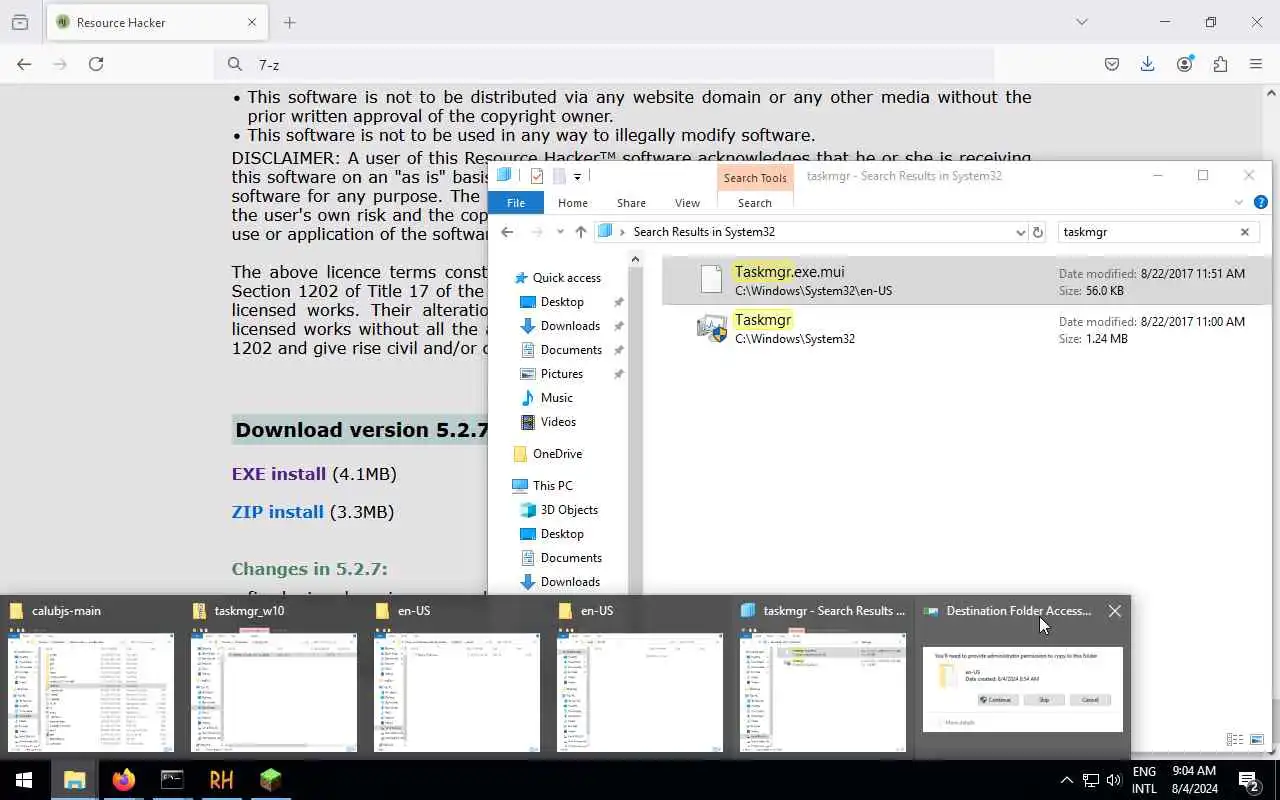1280x800 pixels.
Task: Save page to Pocket
Action: tap(1112, 64)
